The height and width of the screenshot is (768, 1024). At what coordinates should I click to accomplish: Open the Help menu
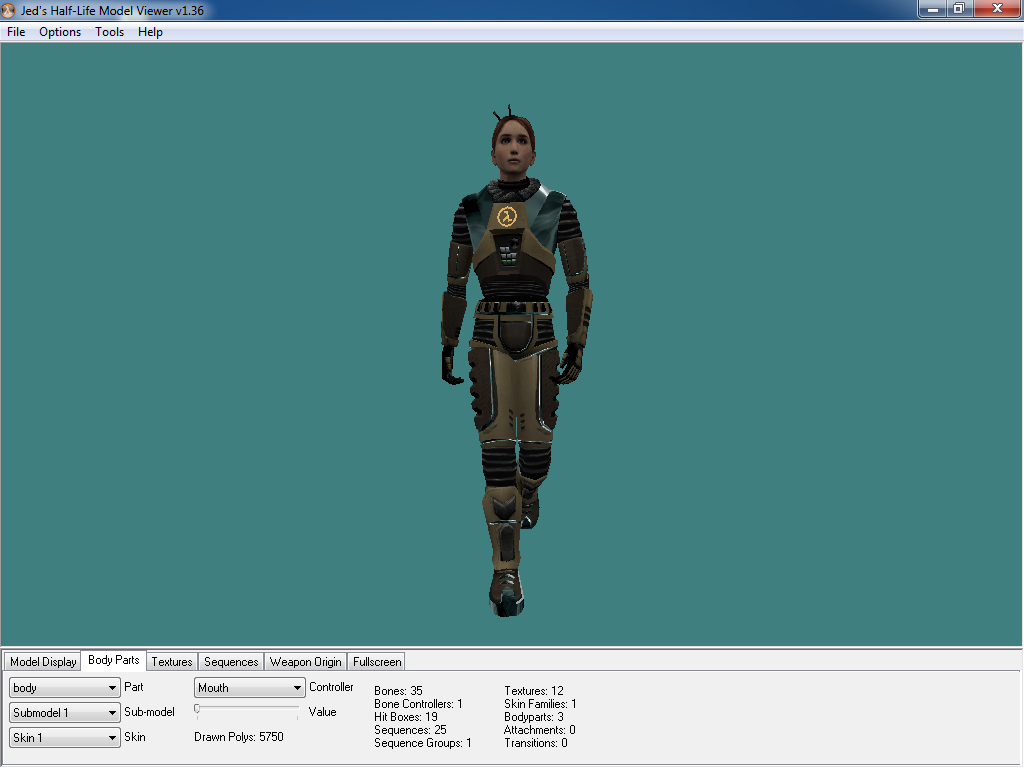click(150, 32)
